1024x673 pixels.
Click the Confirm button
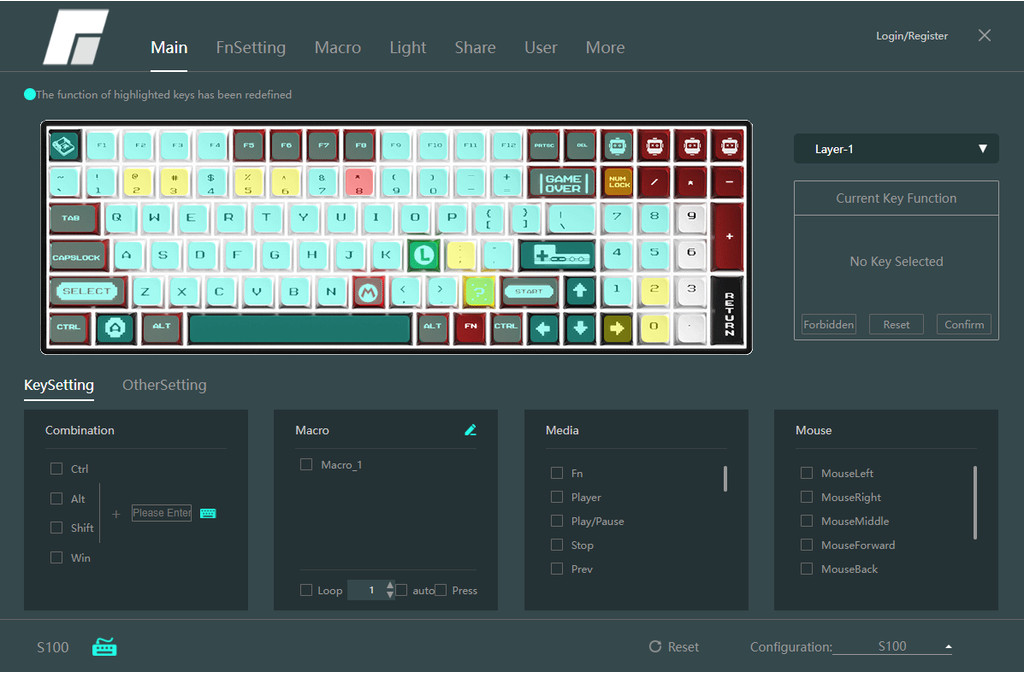(x=964, y=324)
